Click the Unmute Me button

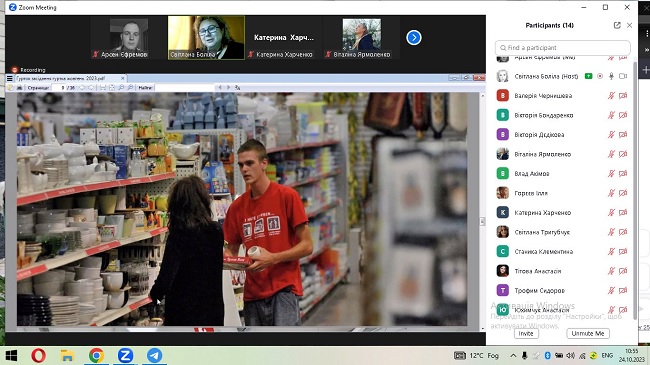[x=588, y=333]
